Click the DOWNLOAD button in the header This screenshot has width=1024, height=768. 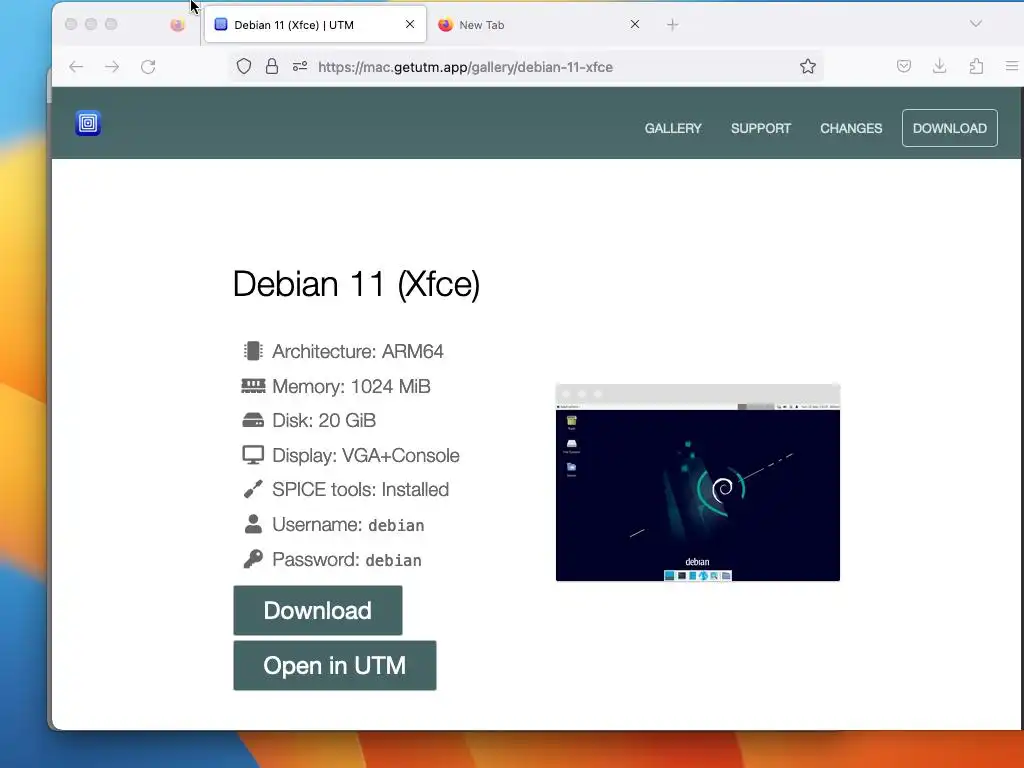pyautogui.click(x=950, y=128)
